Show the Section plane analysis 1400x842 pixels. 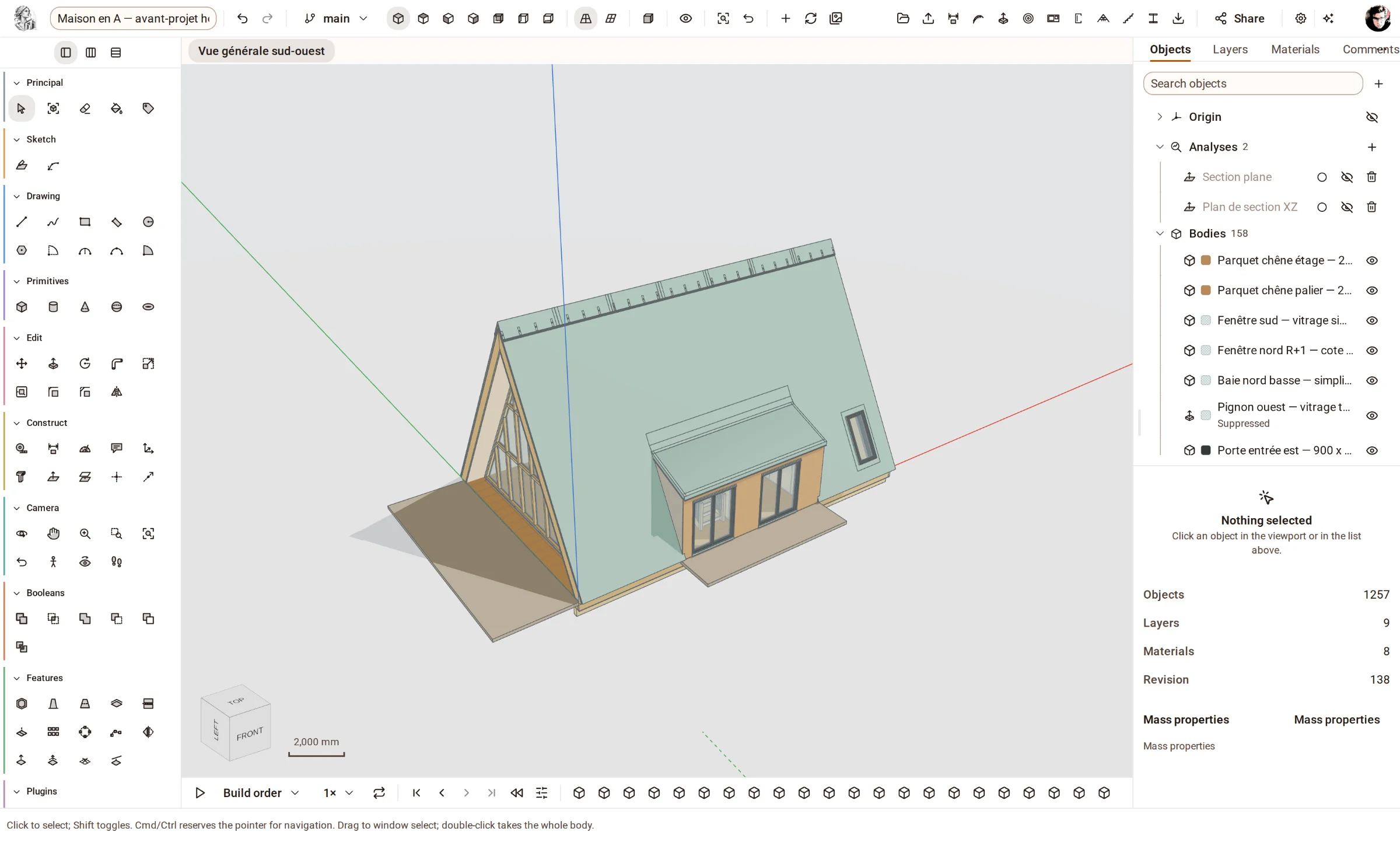[x=1347, y=177]
